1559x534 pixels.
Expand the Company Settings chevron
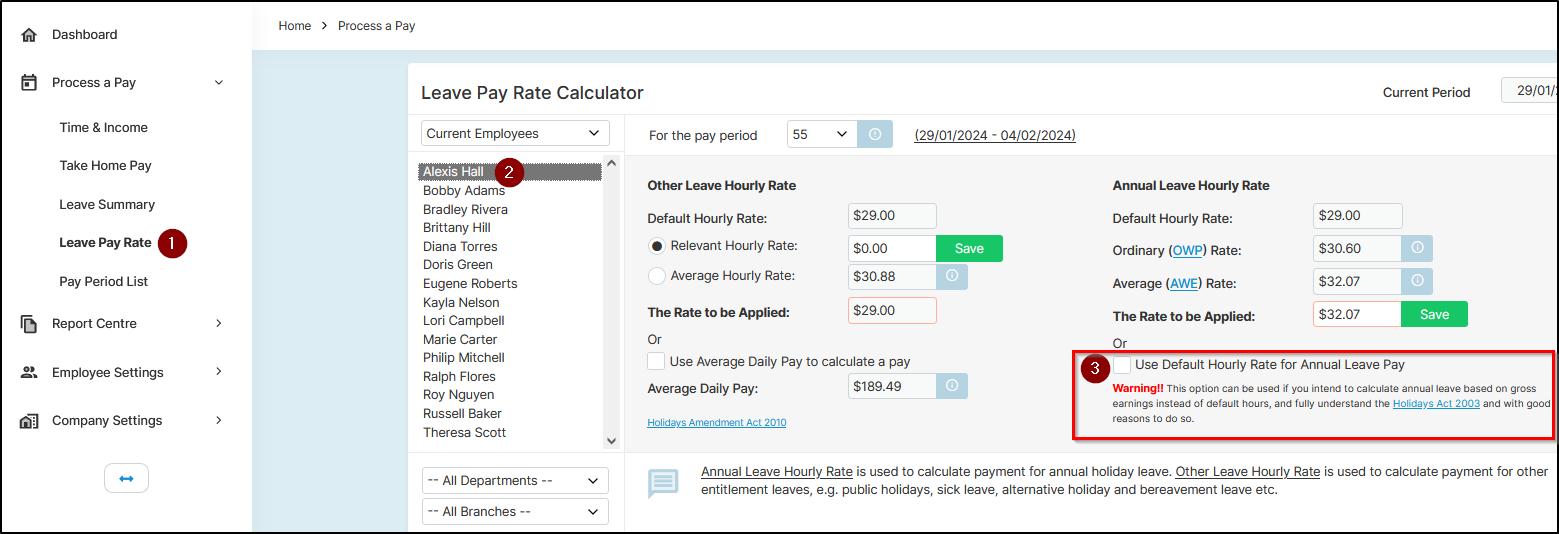219,421
